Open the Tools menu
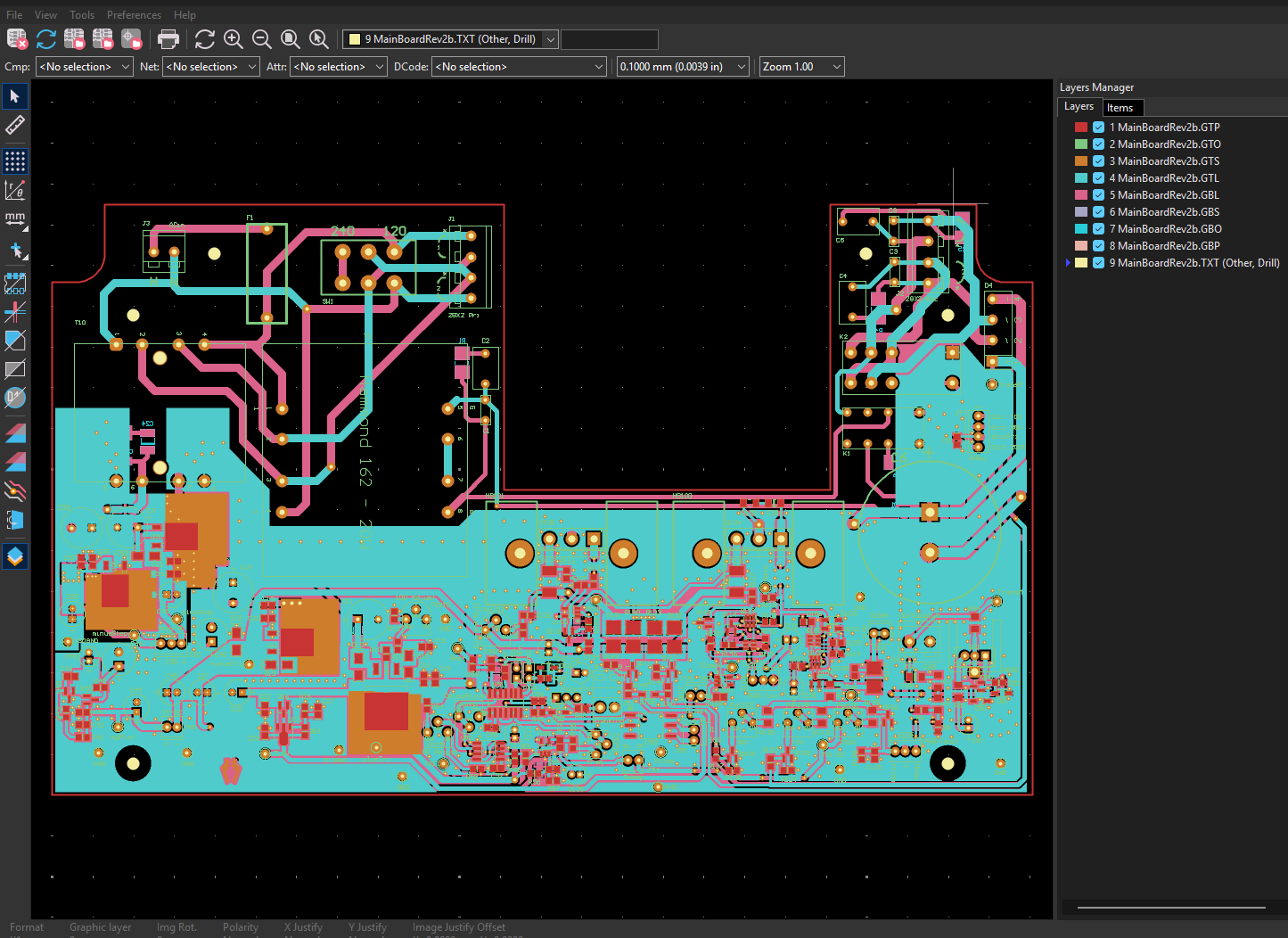Image resolution: width=1288 pixels, height=938 pixels. 82,15
